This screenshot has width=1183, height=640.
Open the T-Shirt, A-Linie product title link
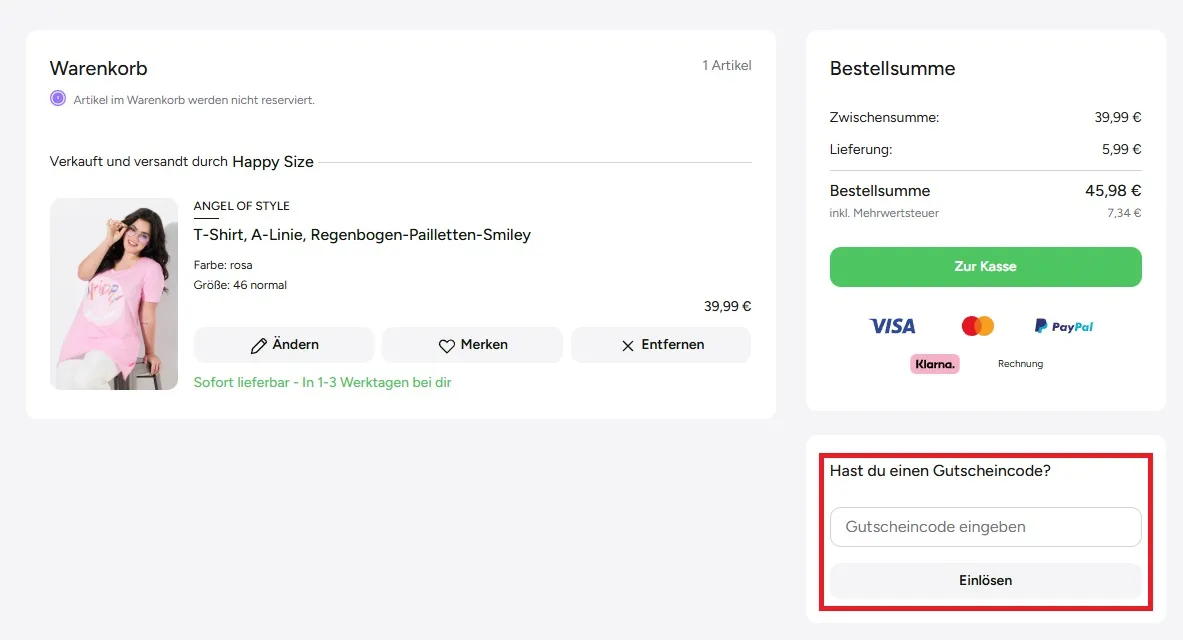click(x=362, y=235)
